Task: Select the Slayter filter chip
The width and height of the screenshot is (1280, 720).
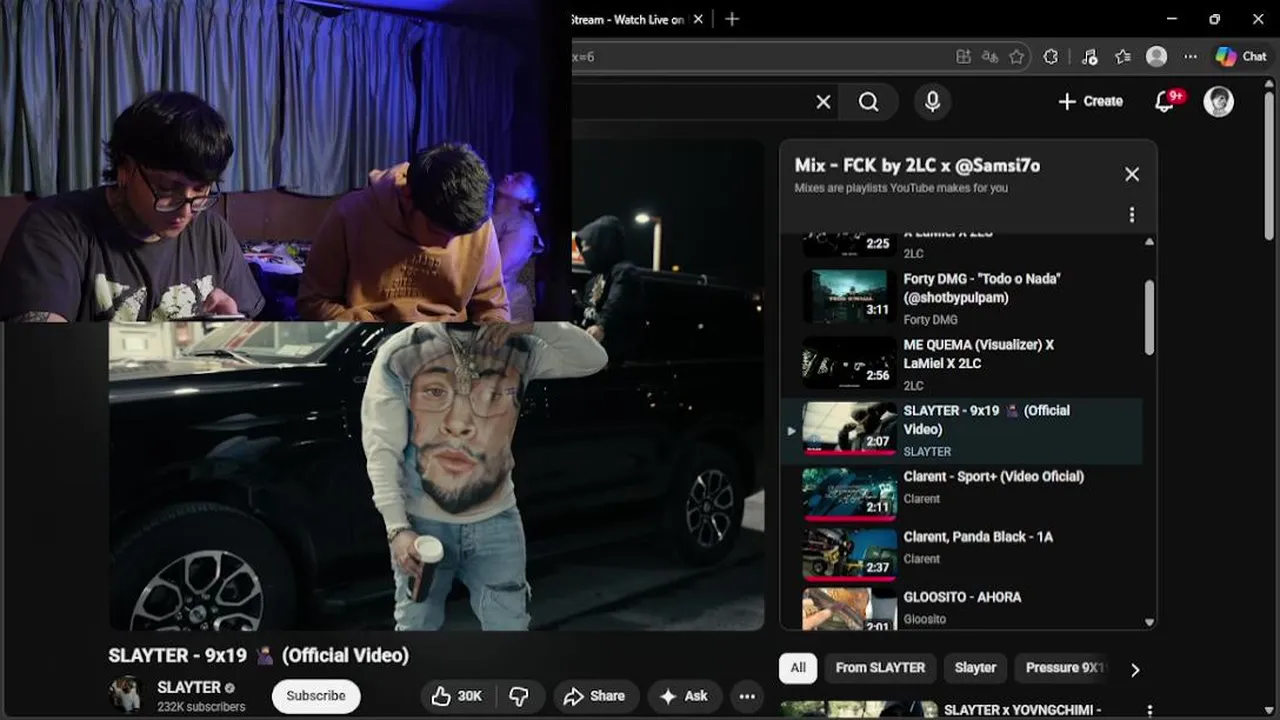Action: (x=975, y=668)
